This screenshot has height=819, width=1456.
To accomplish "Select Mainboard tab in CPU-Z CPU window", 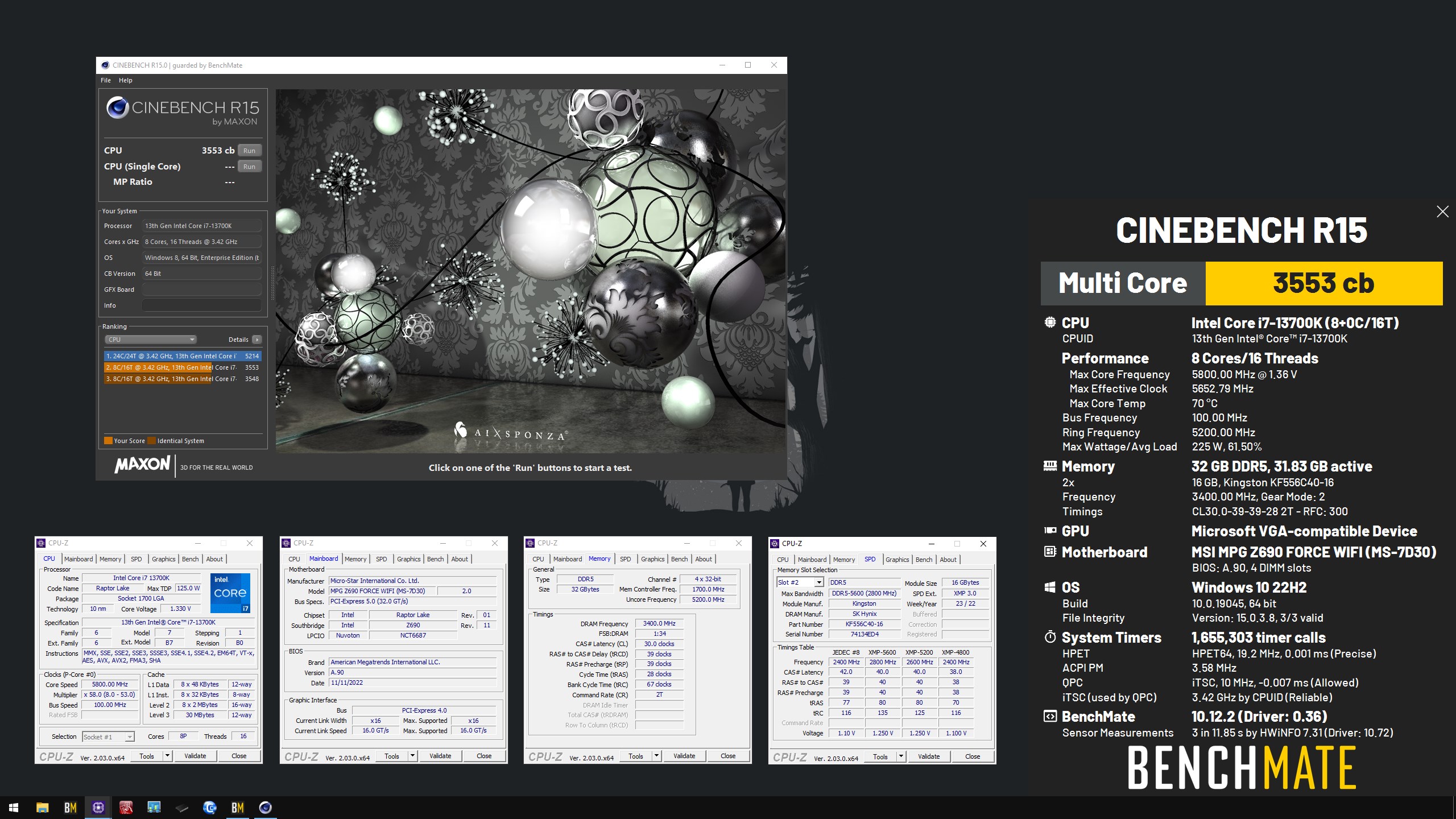I will pyautogui.click(x=78, y=559).
